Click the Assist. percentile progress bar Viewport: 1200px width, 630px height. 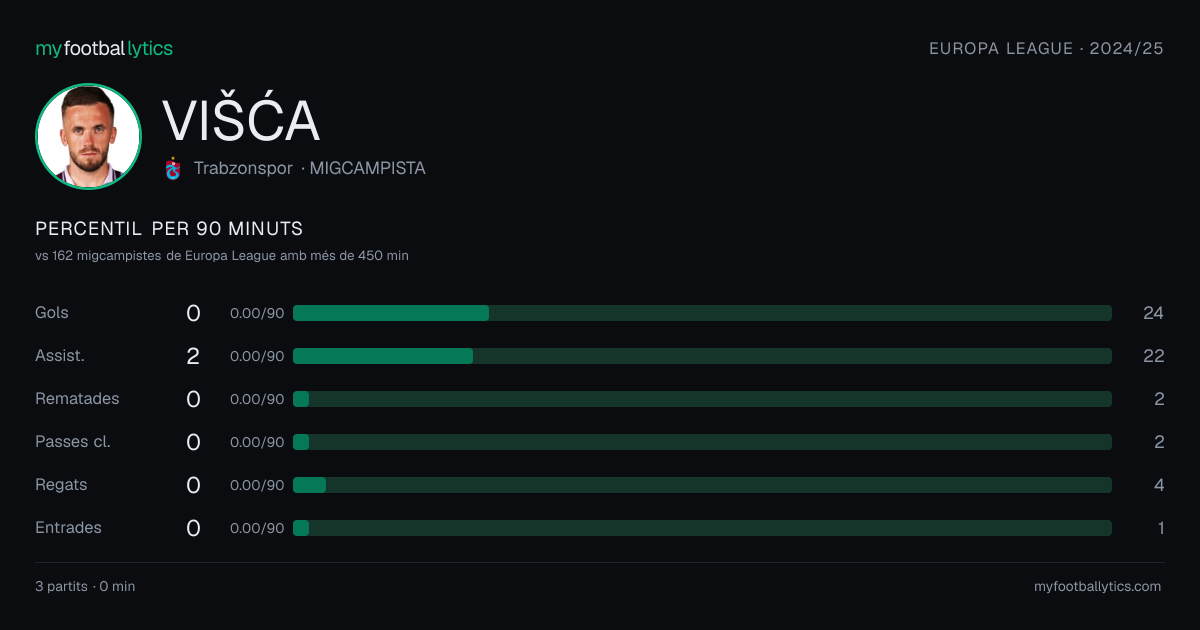pyautogui.click(x=702, y=356)
